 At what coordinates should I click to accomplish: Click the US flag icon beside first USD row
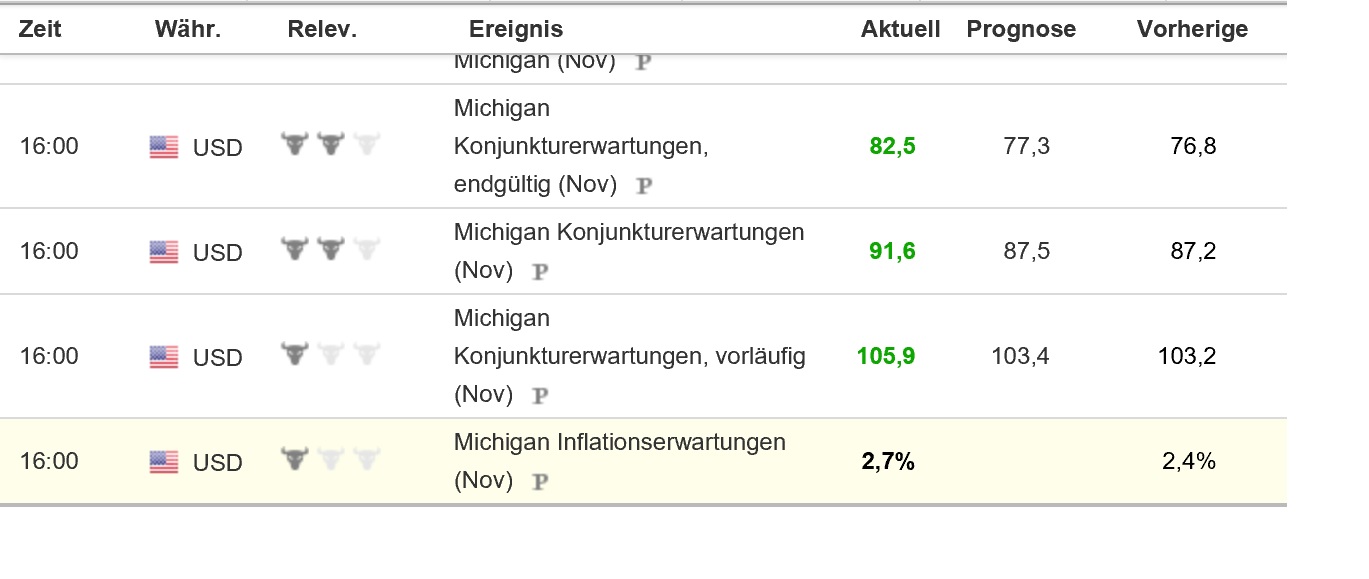click(x=164, y=146)
